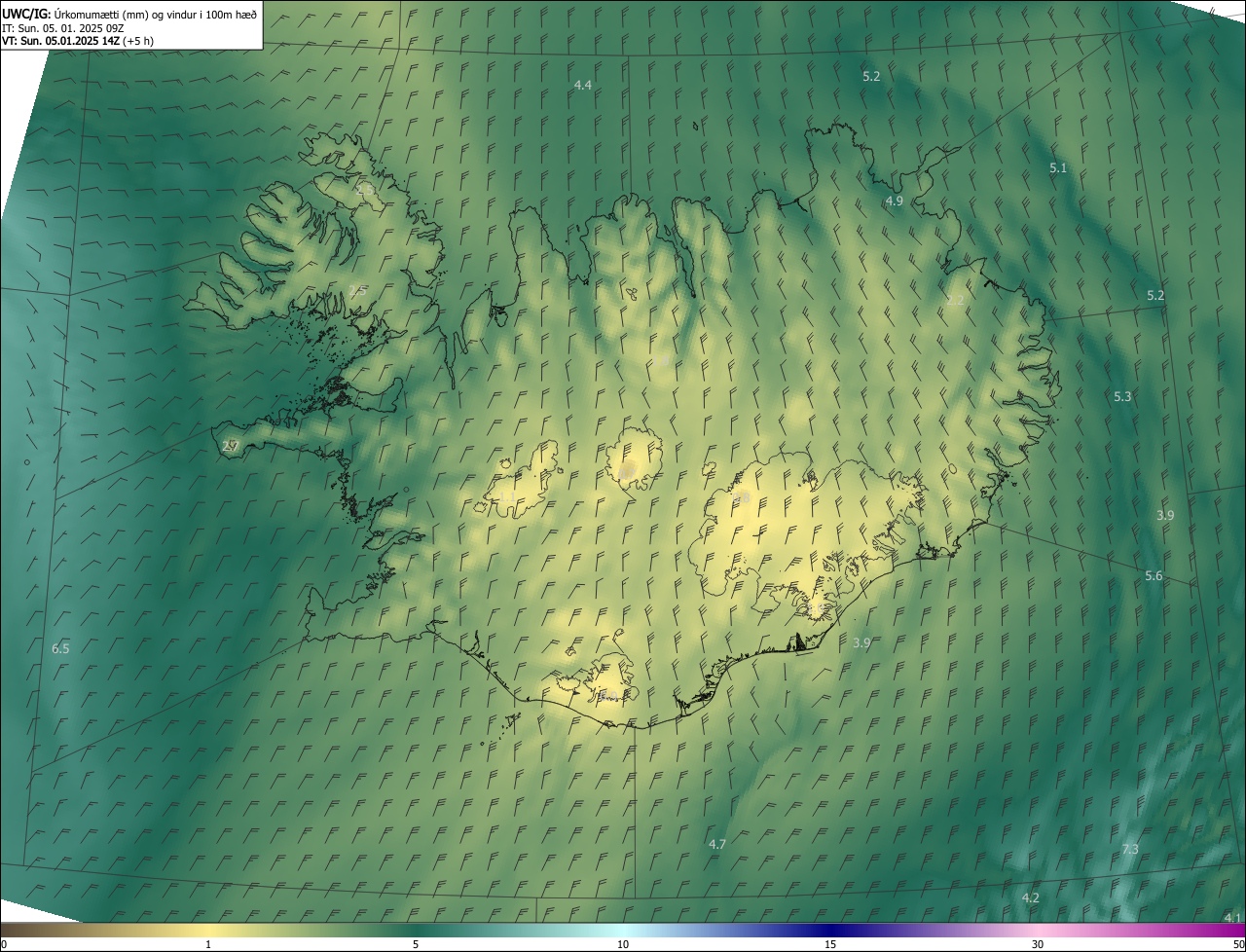Click the 'VT: Sun. 05.01.2025 14Z (+5 h)' line
This screenshot has width=1246, height=952.
point(77,41)
